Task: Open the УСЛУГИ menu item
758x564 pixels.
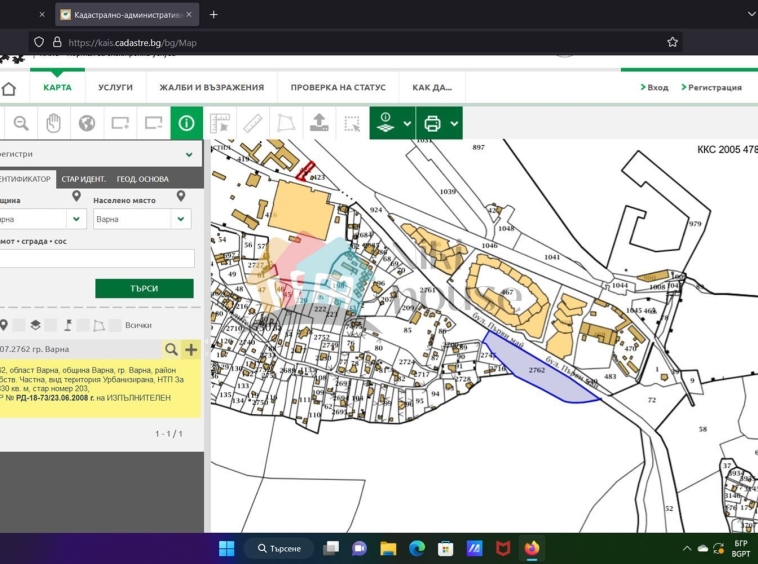Action: pos(115,87)
